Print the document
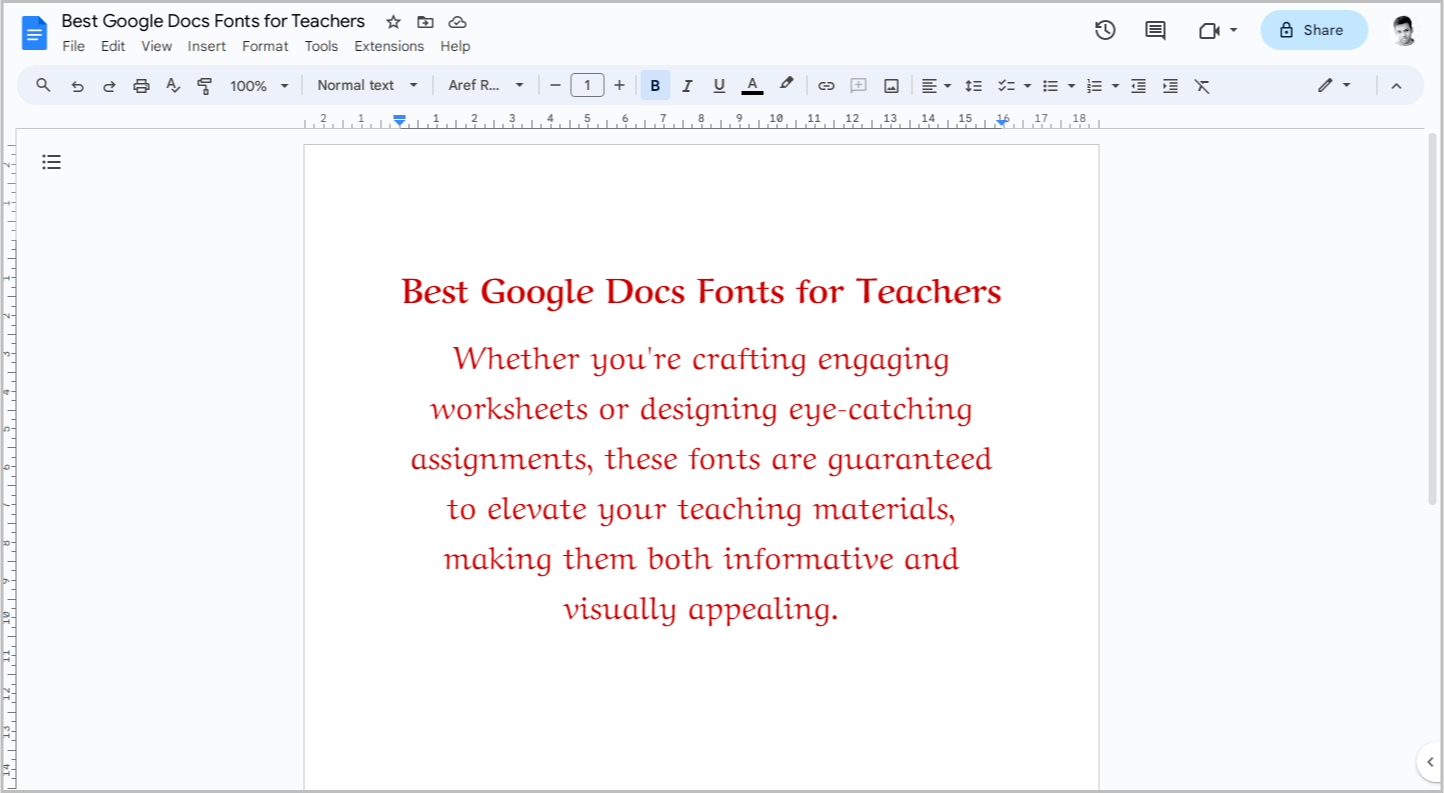Screen dimensions: 1444x793 point(140,85)
